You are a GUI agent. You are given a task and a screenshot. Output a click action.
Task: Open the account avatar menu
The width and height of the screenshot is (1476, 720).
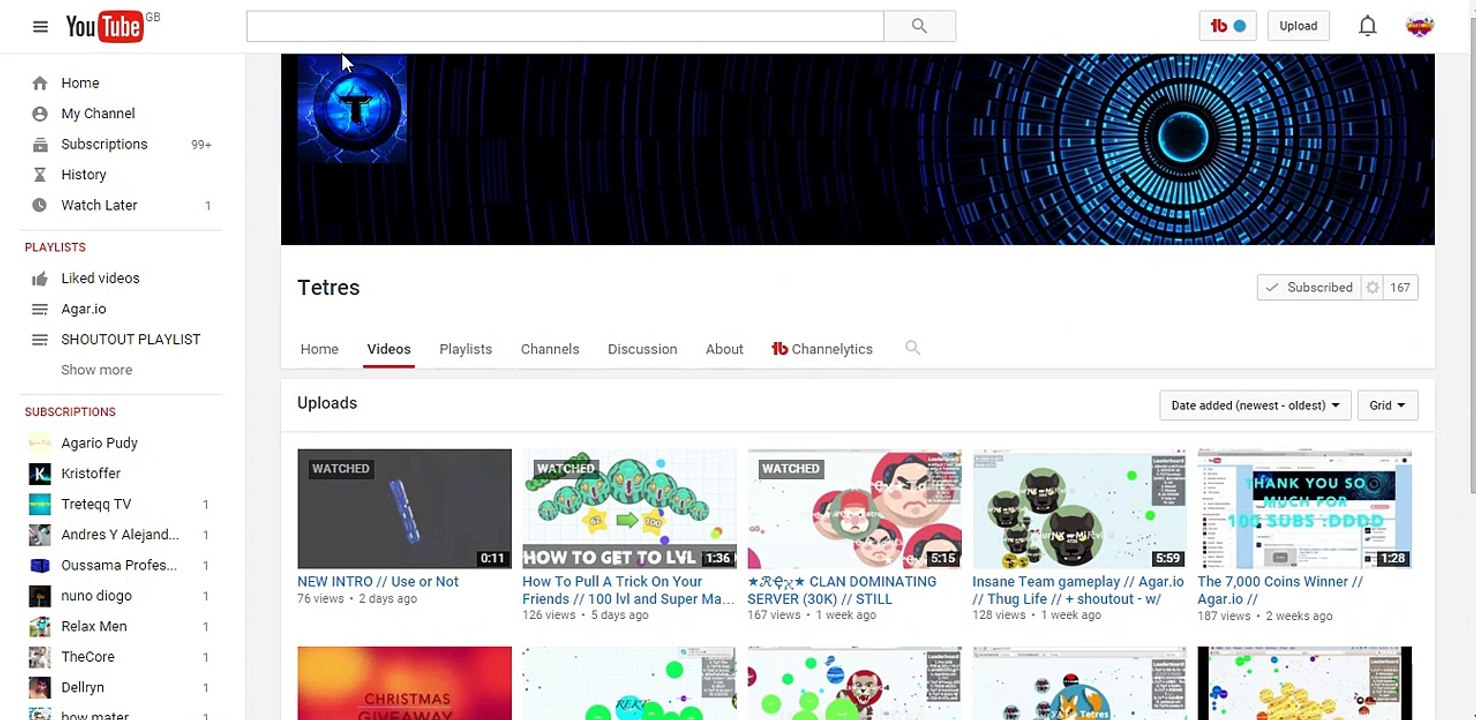1419,26
